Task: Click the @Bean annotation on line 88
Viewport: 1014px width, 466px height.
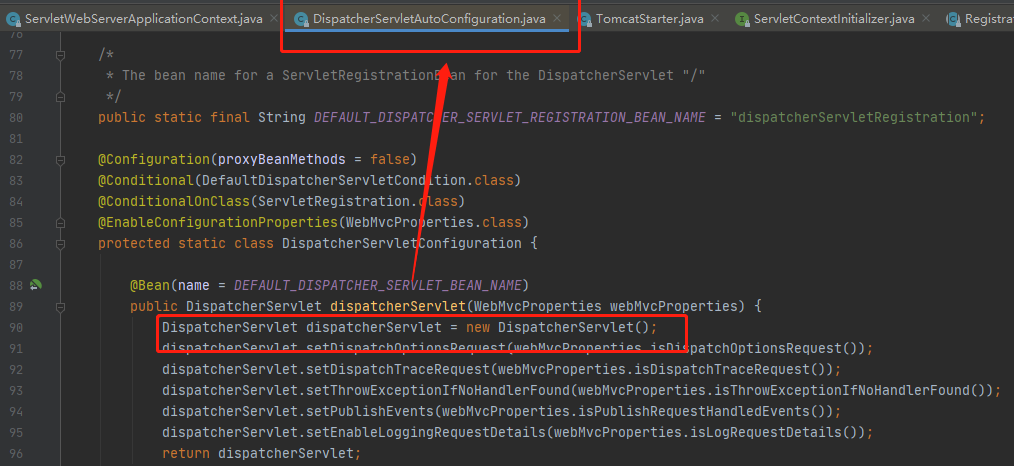Action: pyautogui.click(x=150, y=285)
